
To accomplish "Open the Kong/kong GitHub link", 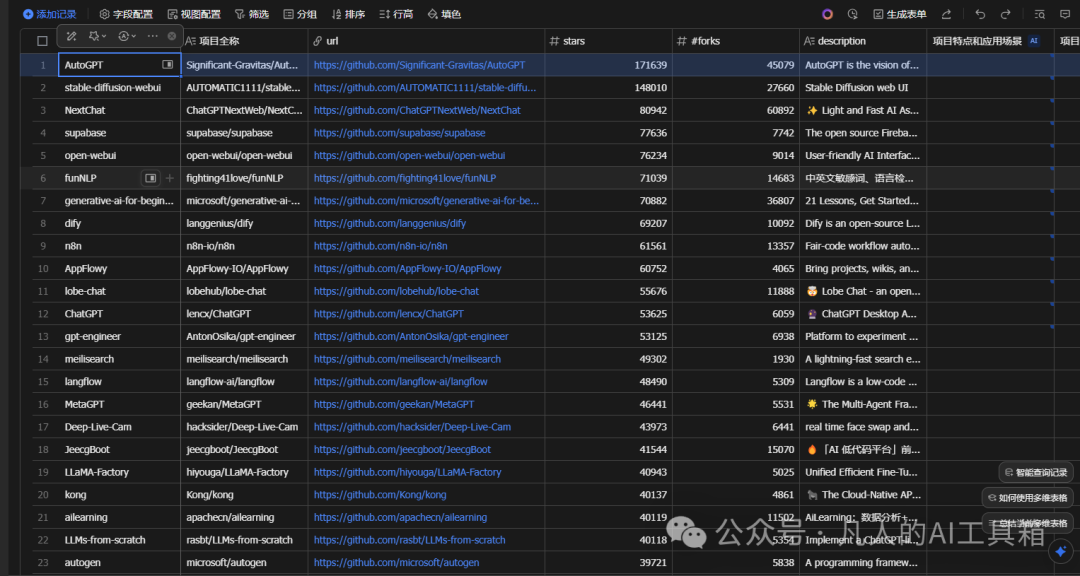I will [380, 495].
